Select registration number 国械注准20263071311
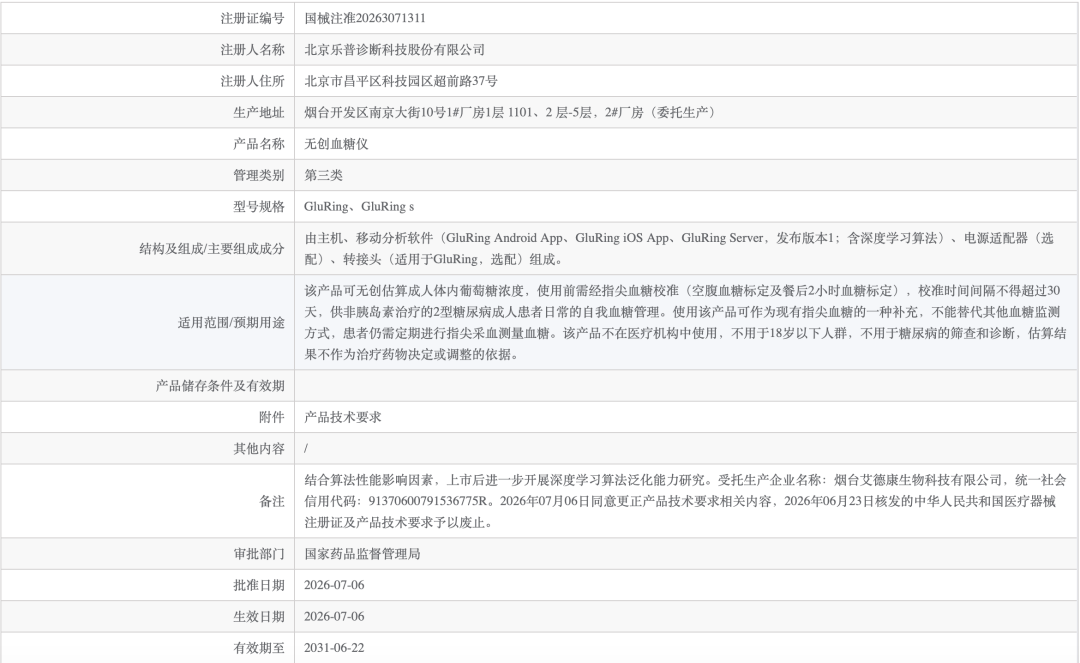 point(365,19)
